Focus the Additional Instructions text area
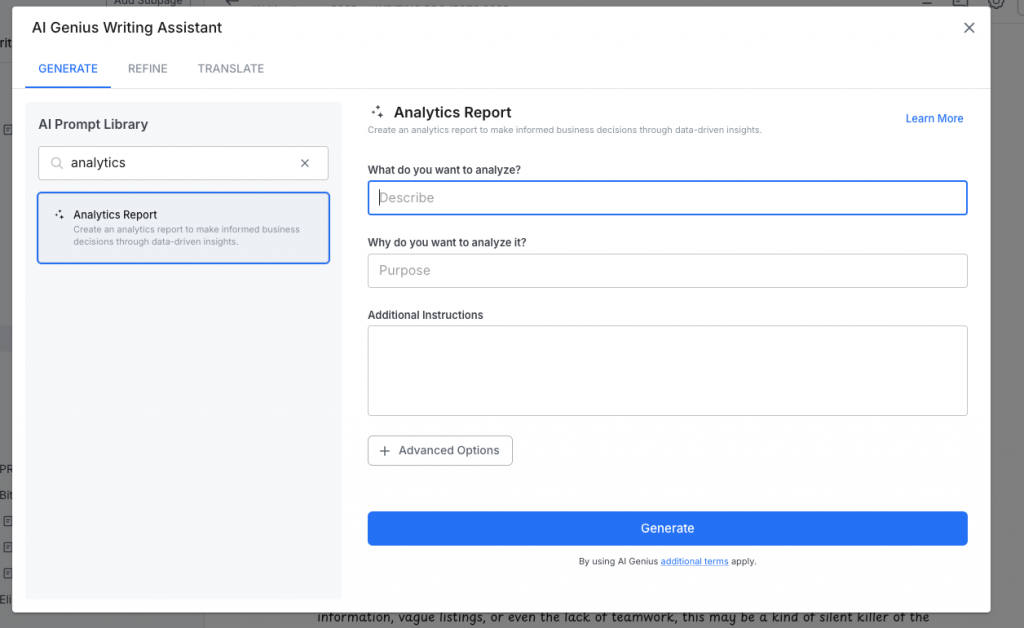 pyautogui.click(x=667, y=370)
